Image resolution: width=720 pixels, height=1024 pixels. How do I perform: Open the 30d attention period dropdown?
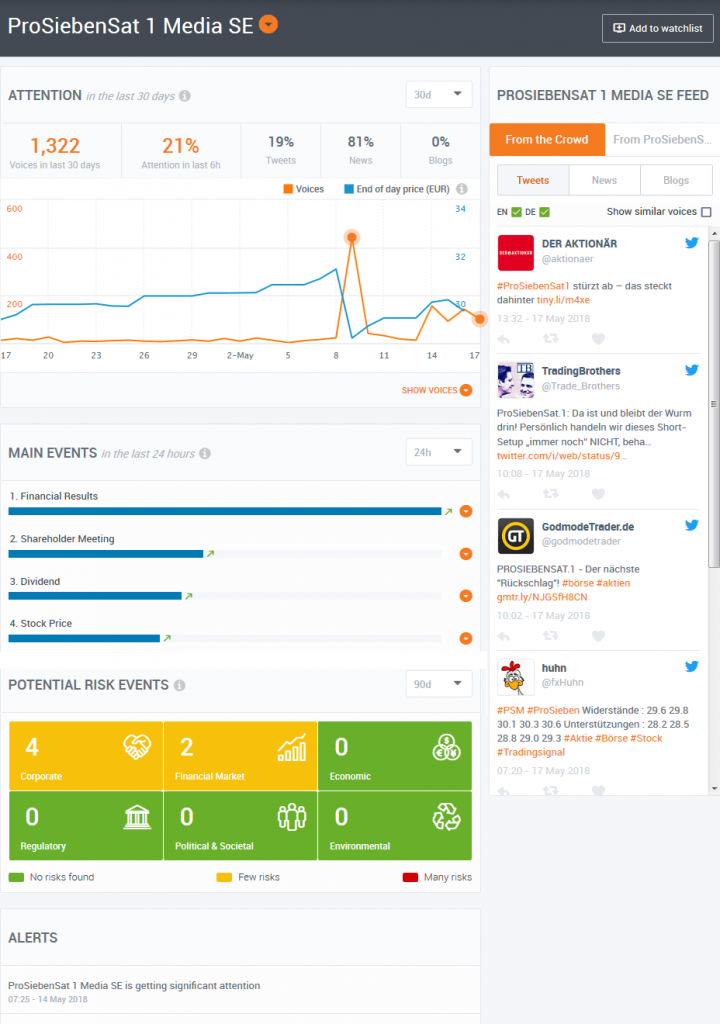[x=438, y=94]
